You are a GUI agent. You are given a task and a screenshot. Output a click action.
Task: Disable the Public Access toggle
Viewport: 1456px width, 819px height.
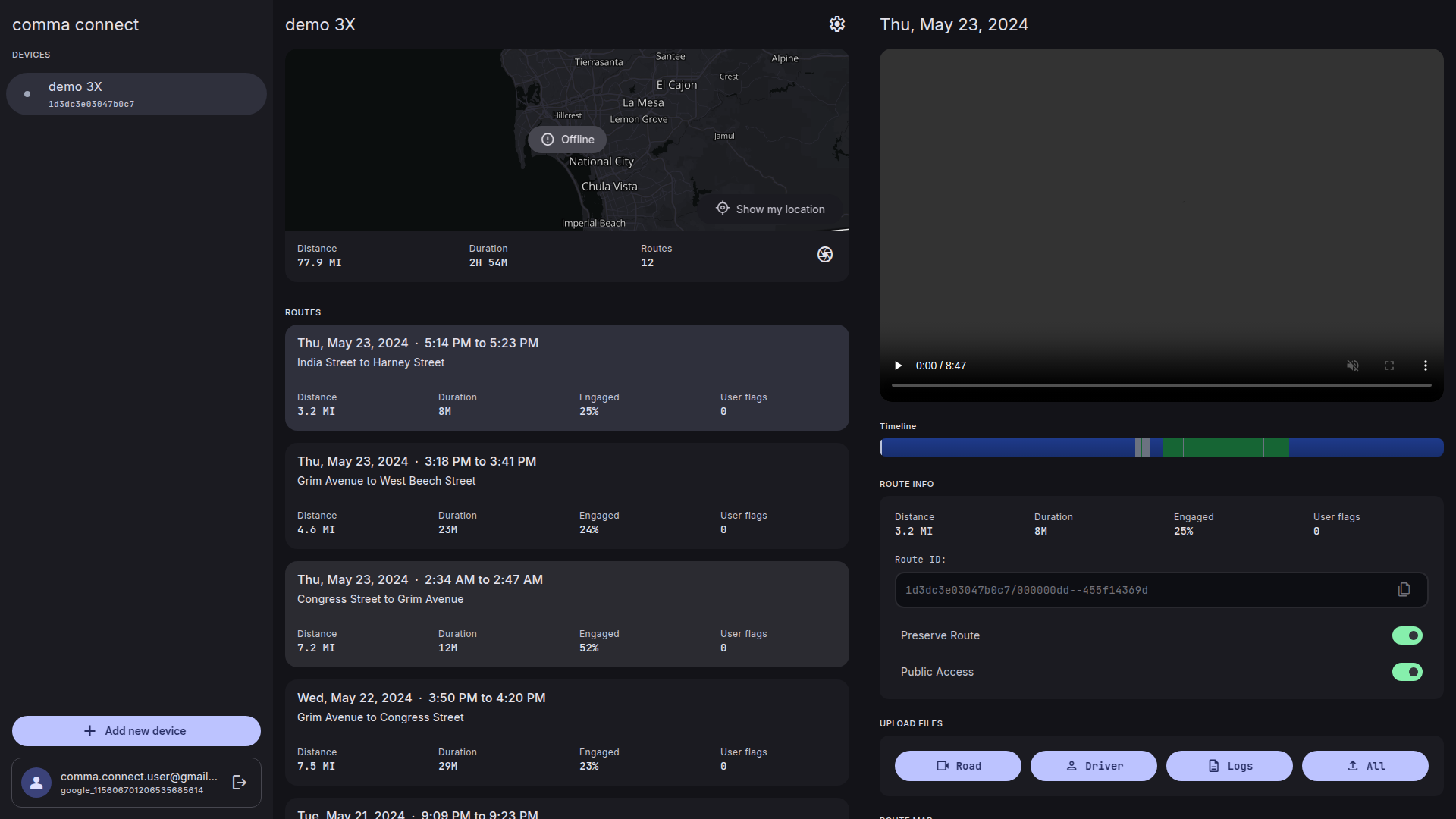click(1407, 672)
